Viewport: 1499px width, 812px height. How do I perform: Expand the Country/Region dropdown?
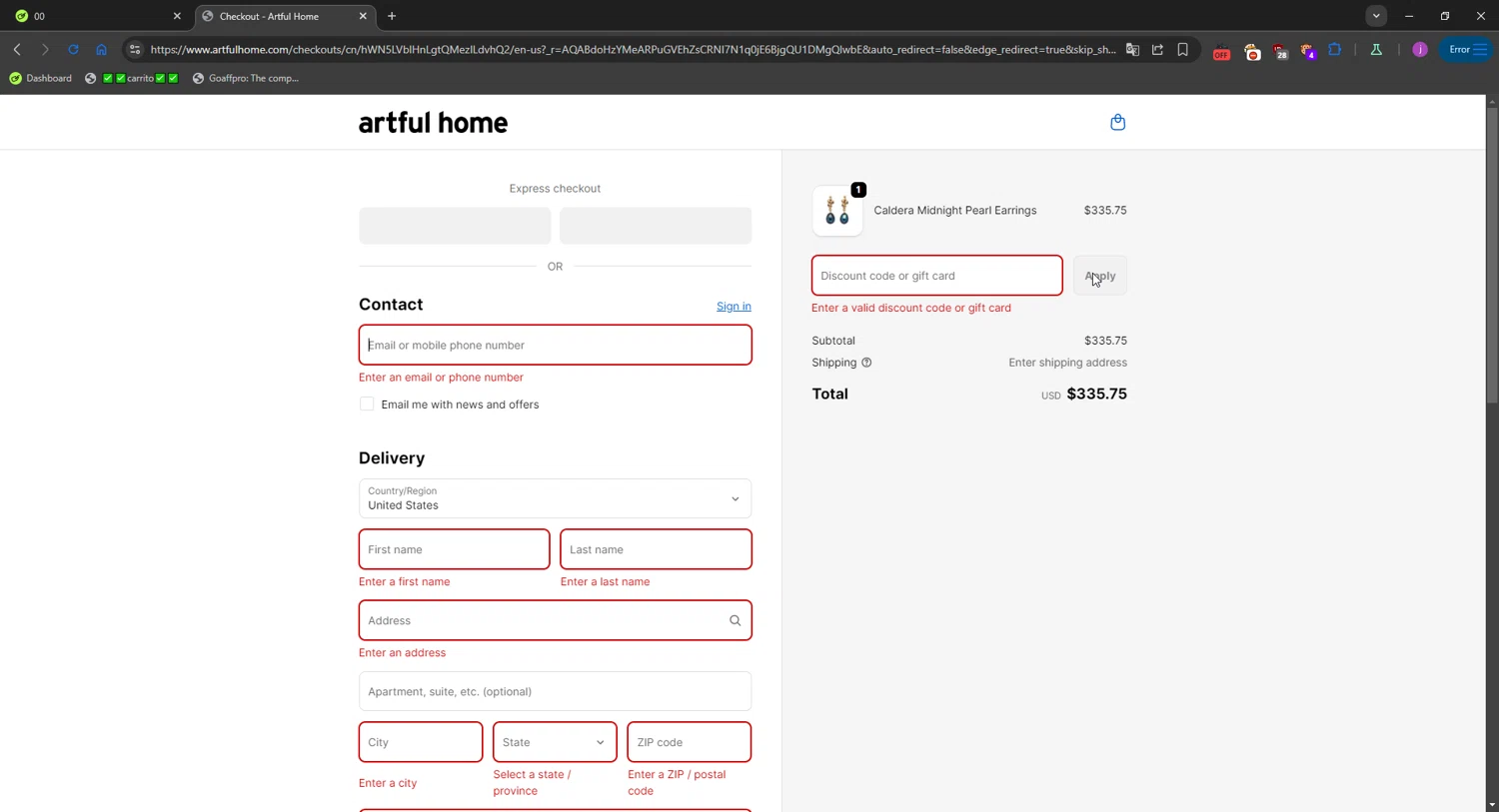tap(555, 498)
